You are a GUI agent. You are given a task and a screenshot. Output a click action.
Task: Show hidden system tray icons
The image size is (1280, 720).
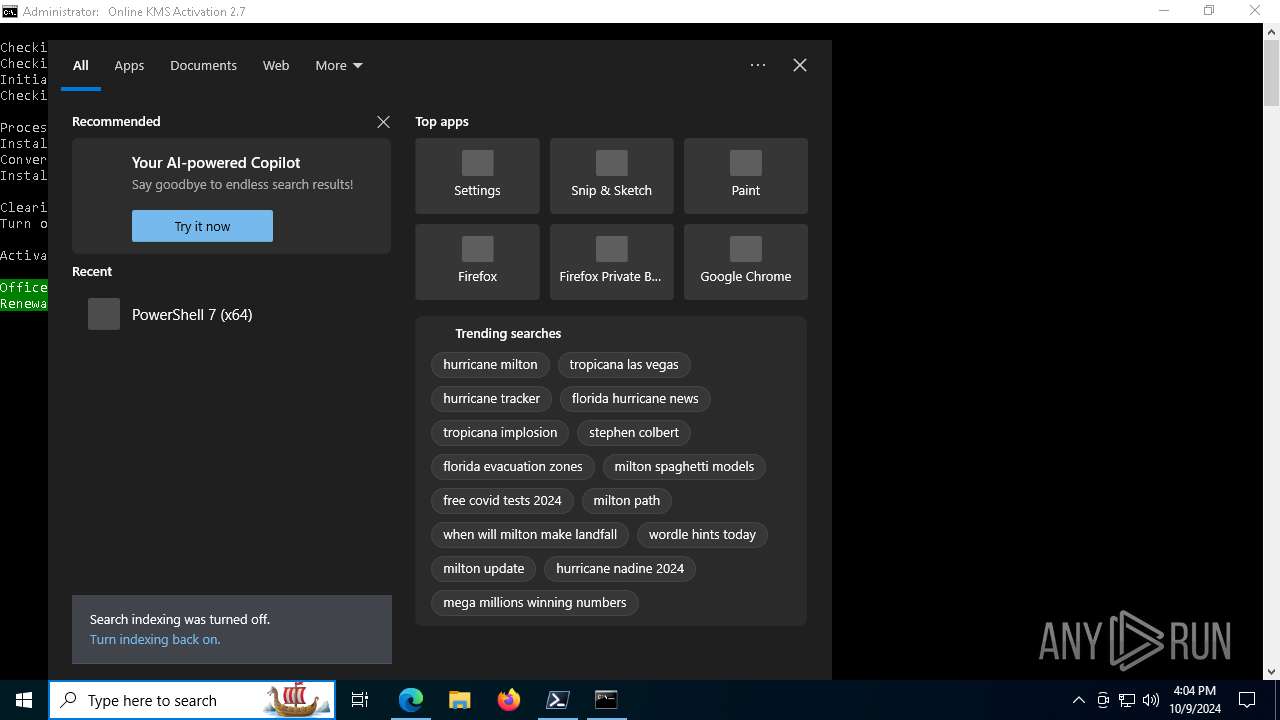1079,700
